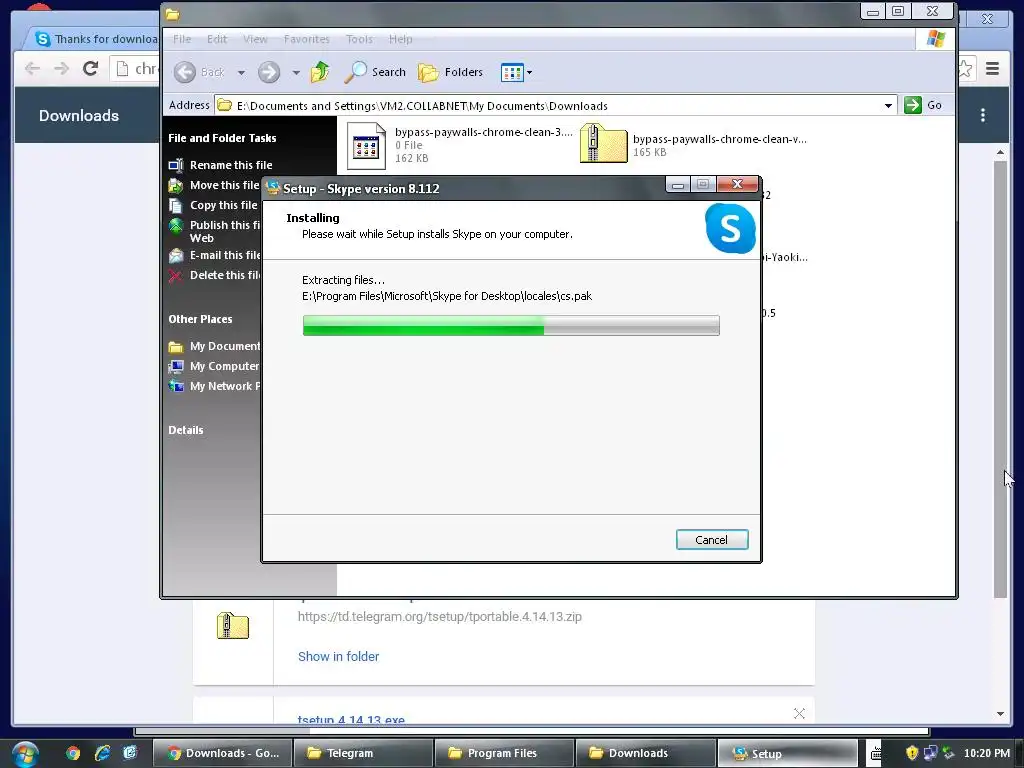The image size is (1024, 768).
Task: Collapse the File and Folder Tasks header
Action: point(222,138)
